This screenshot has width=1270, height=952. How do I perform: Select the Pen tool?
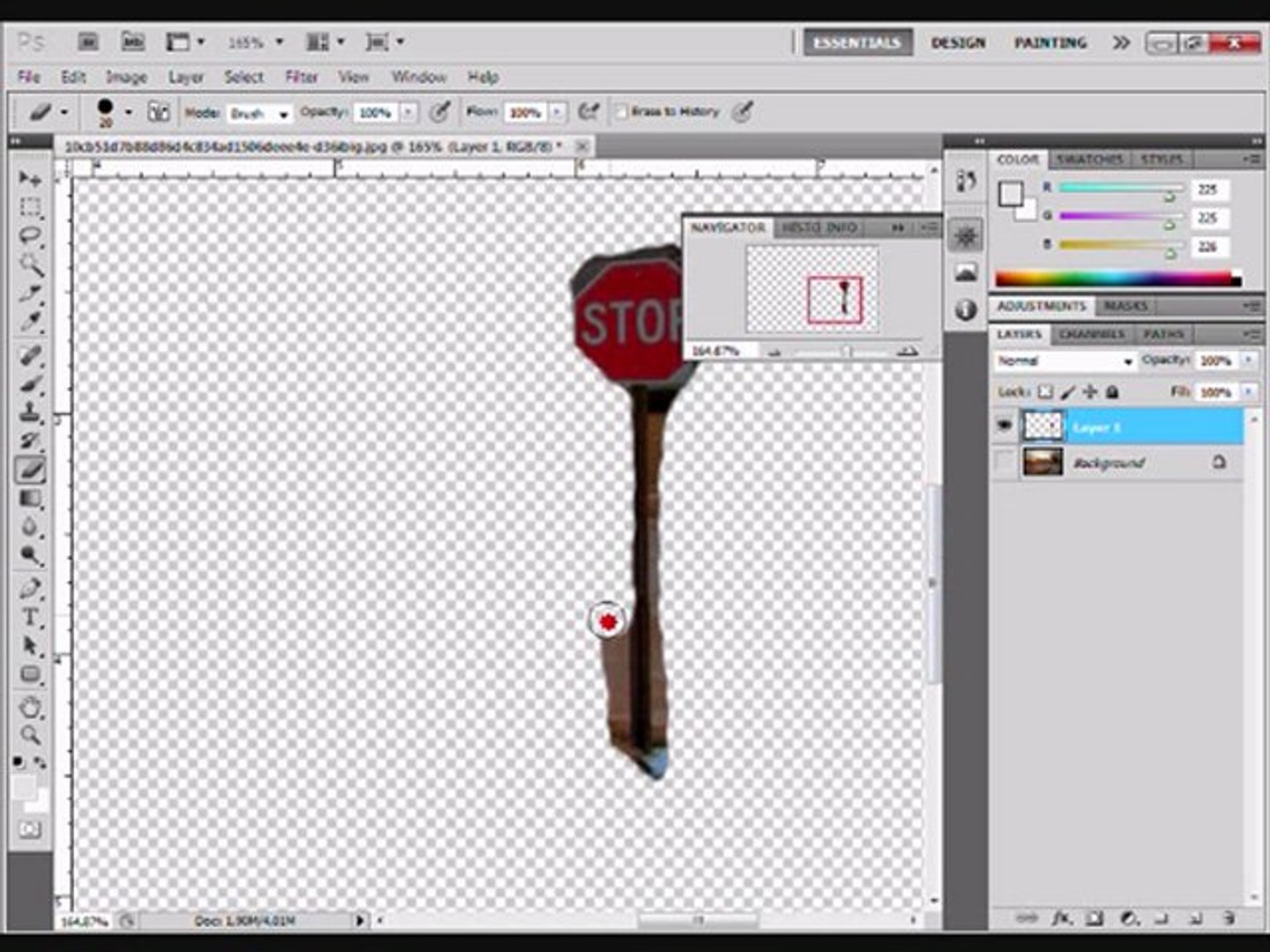pos(30,588)
